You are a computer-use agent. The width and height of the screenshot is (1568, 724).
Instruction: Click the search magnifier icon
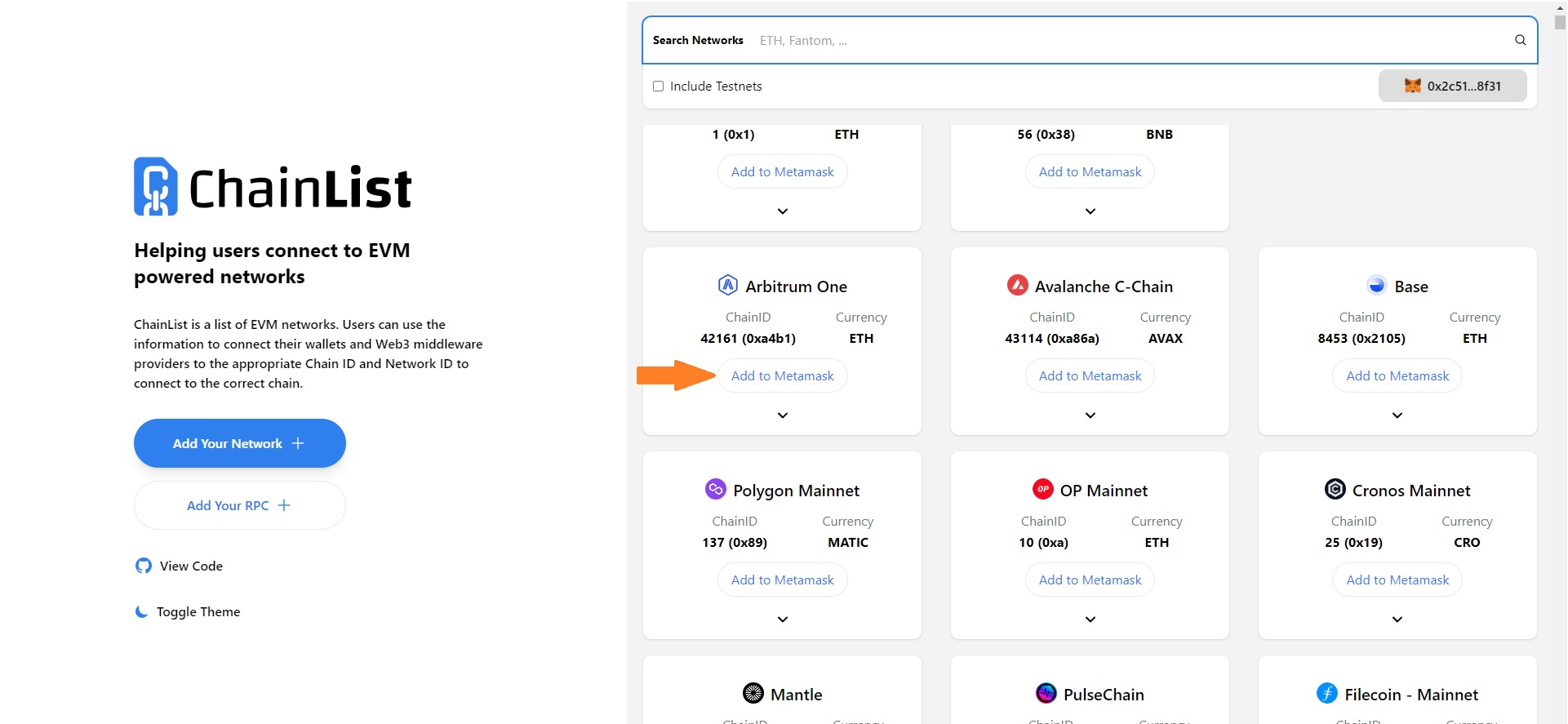click(x=1521, y=40)
